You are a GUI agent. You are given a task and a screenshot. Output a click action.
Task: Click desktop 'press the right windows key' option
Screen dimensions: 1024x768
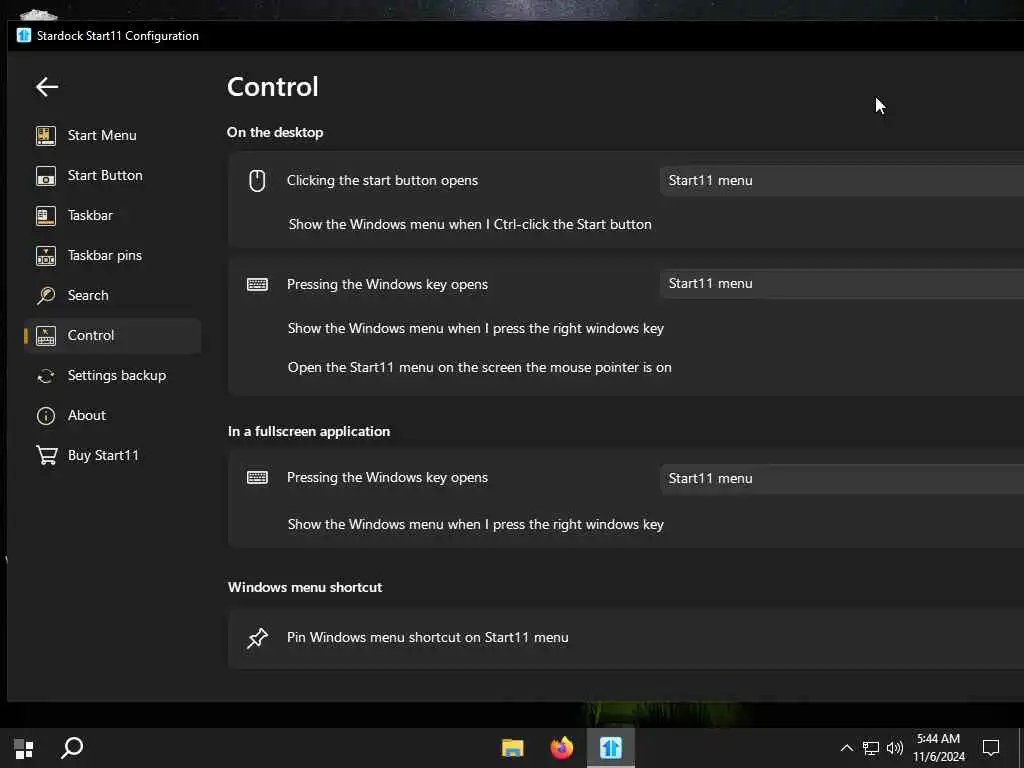(475, 328)
